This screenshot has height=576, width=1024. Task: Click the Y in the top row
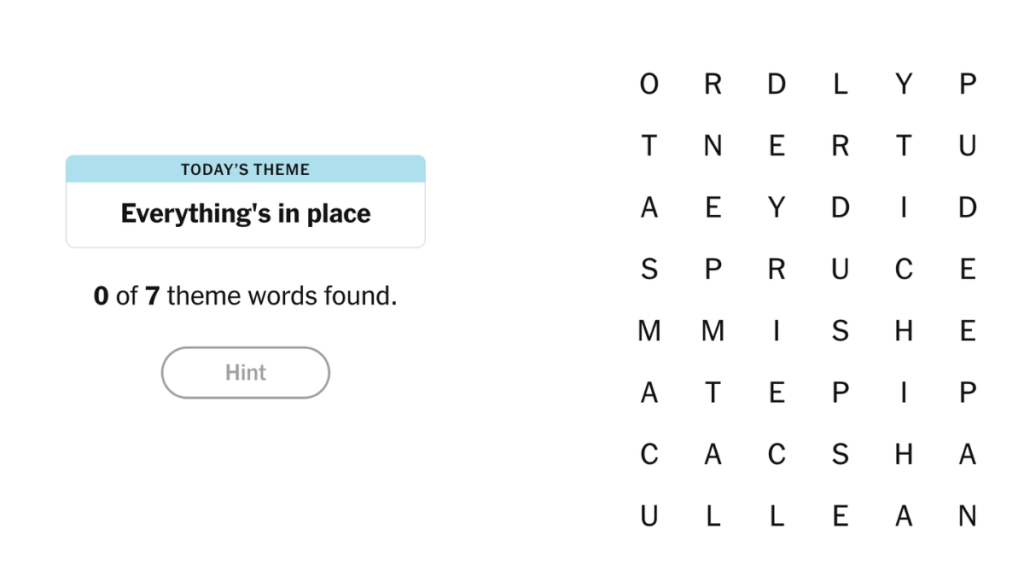(x=904, y=84)
